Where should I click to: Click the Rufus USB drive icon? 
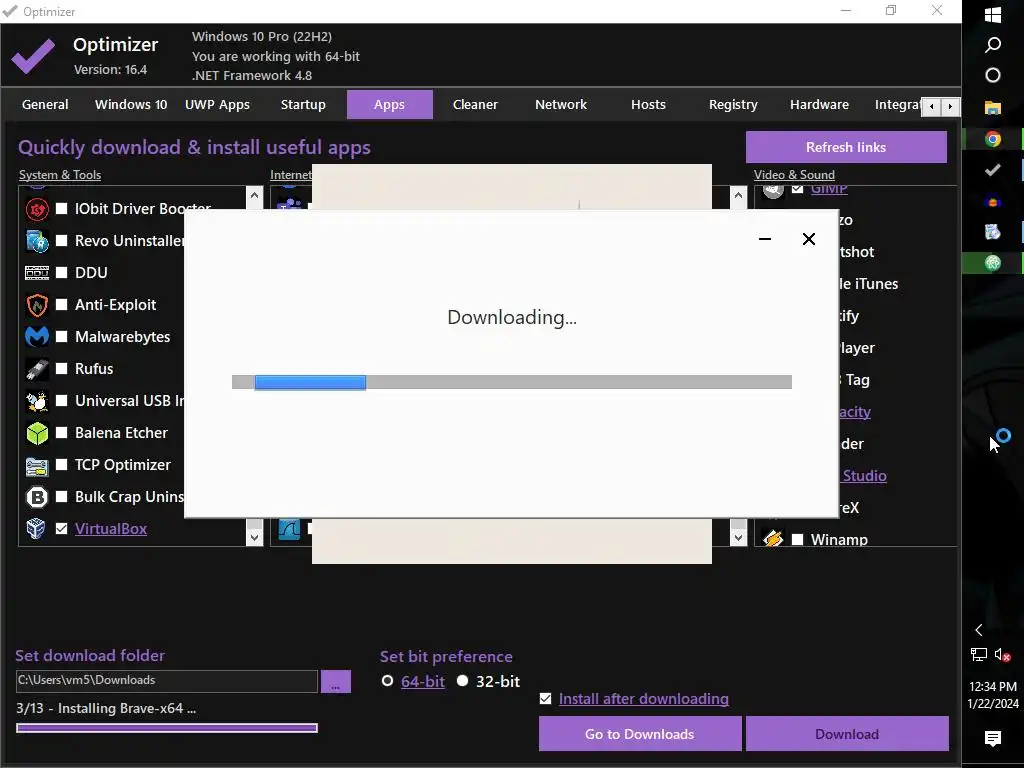37,369
